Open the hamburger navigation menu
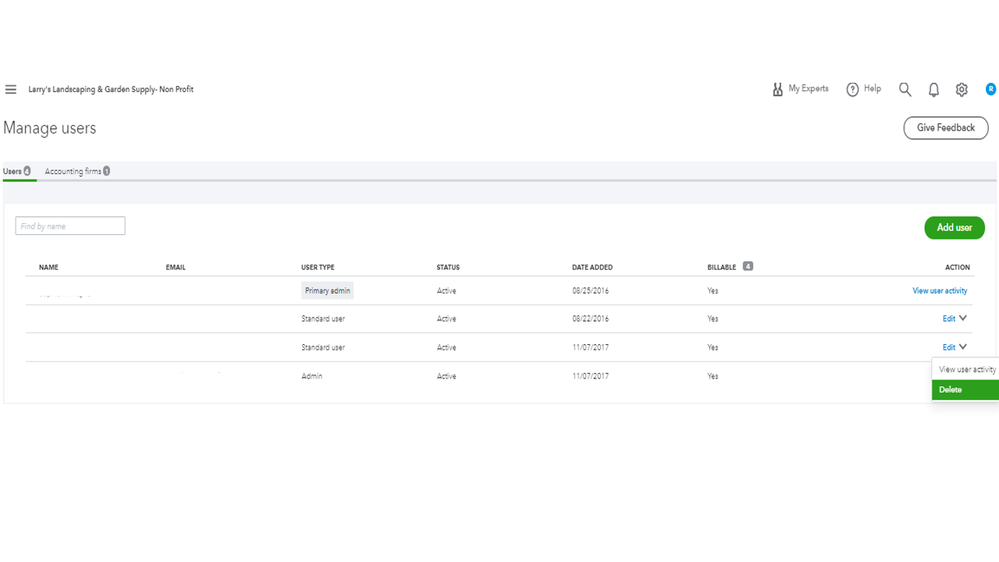This screenshot has width=999, height=562. (x=11, y=90)
